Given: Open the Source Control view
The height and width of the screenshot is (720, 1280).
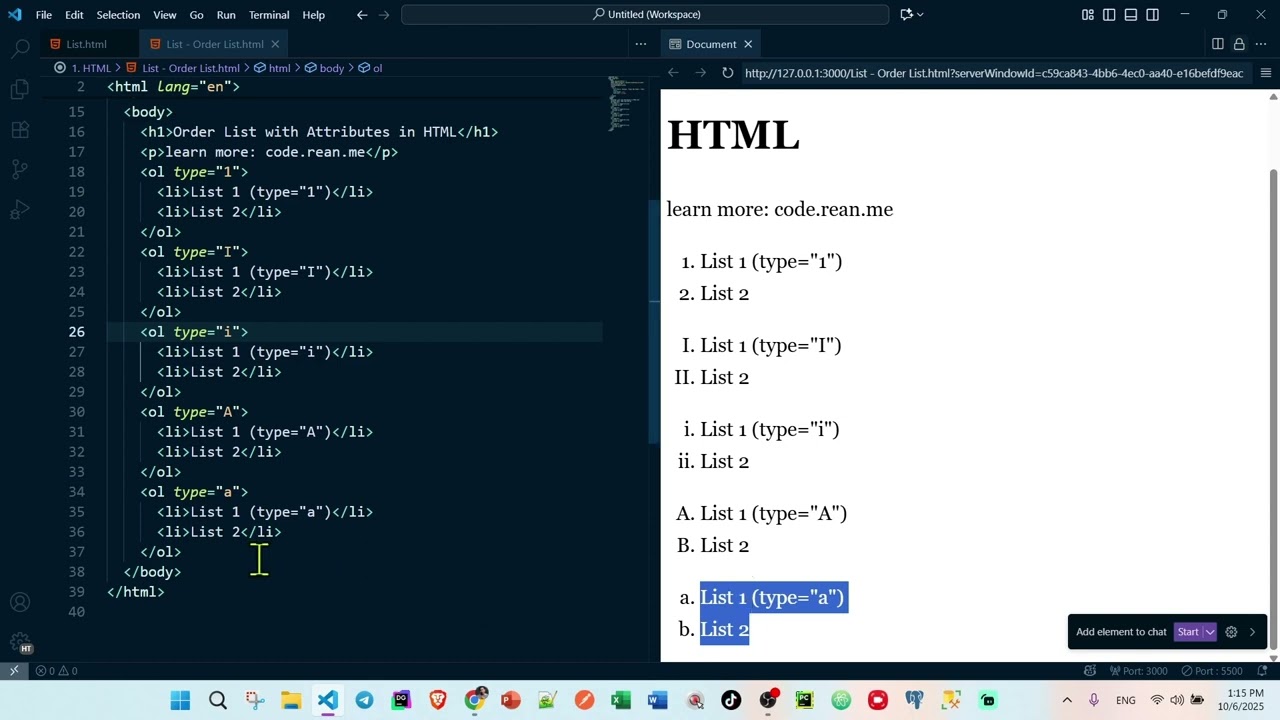Looking at the screenshot, I should [x=20, y=170].
